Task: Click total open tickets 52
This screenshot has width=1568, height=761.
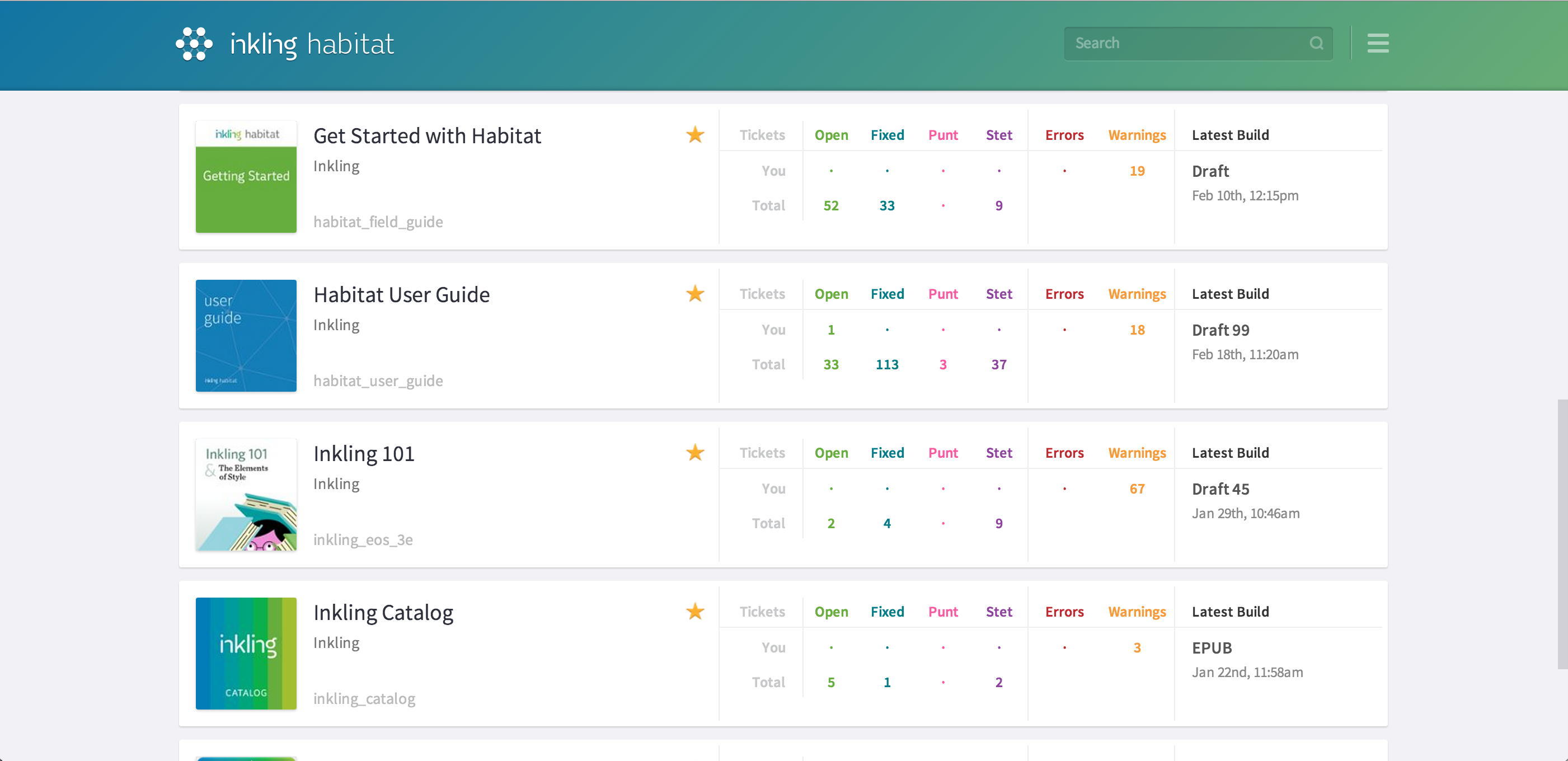Action: click(831, 206)
